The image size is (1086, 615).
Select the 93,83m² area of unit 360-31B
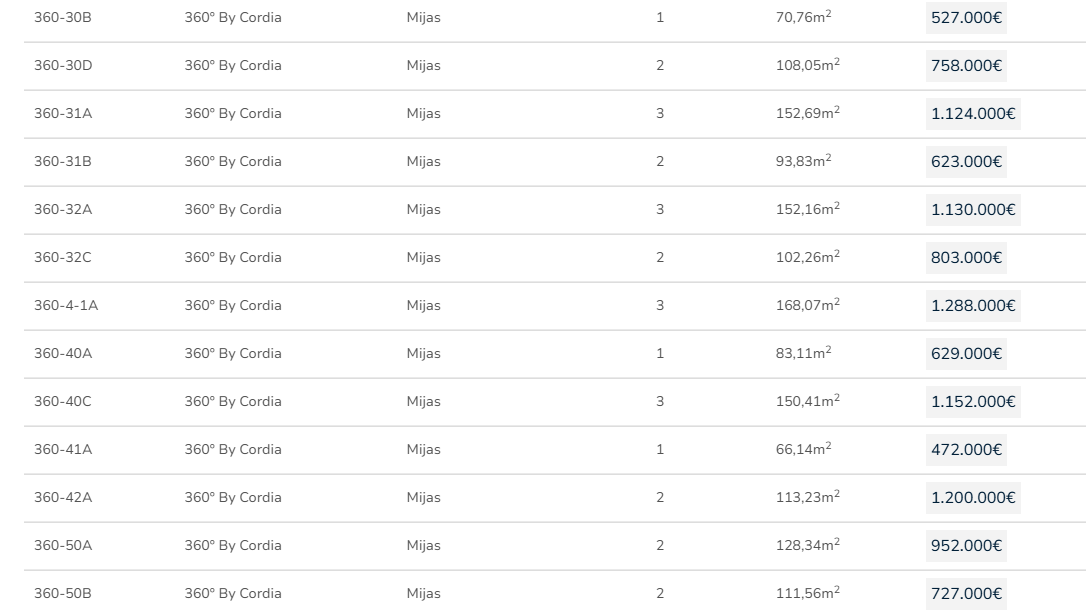(803, 162)
